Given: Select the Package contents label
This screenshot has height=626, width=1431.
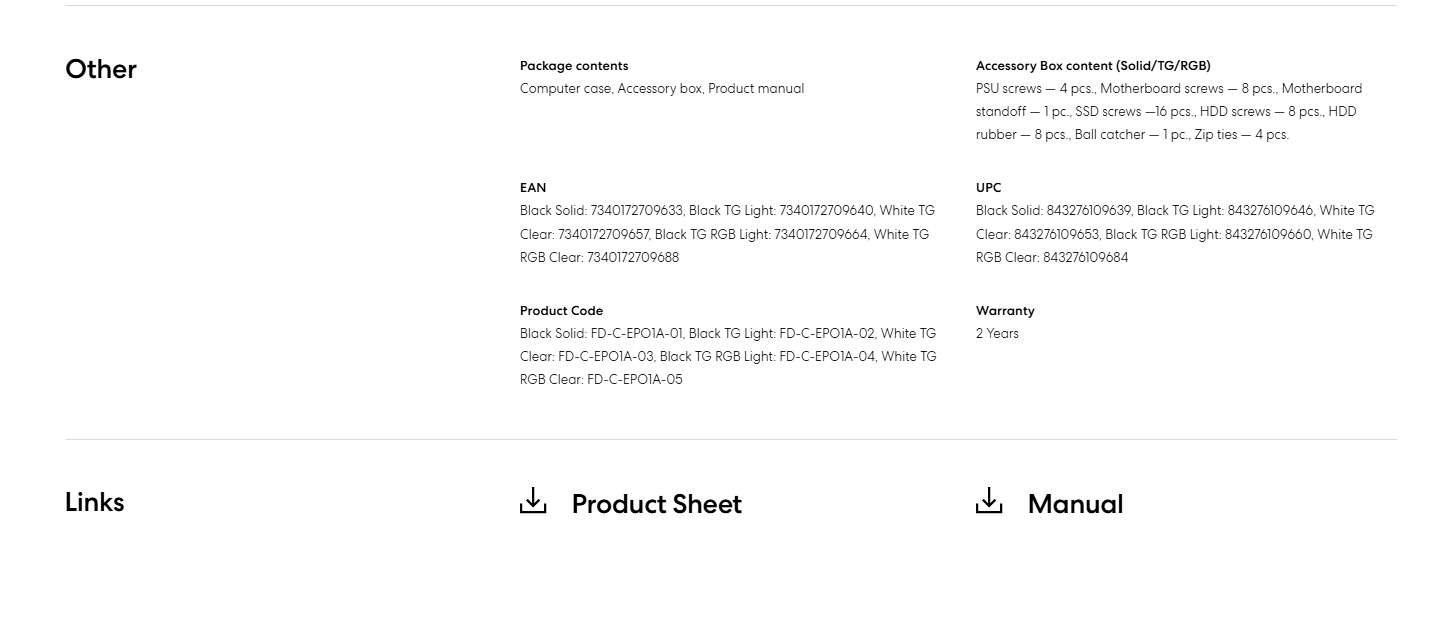Looking at the screenshot, I should (574, 66).
